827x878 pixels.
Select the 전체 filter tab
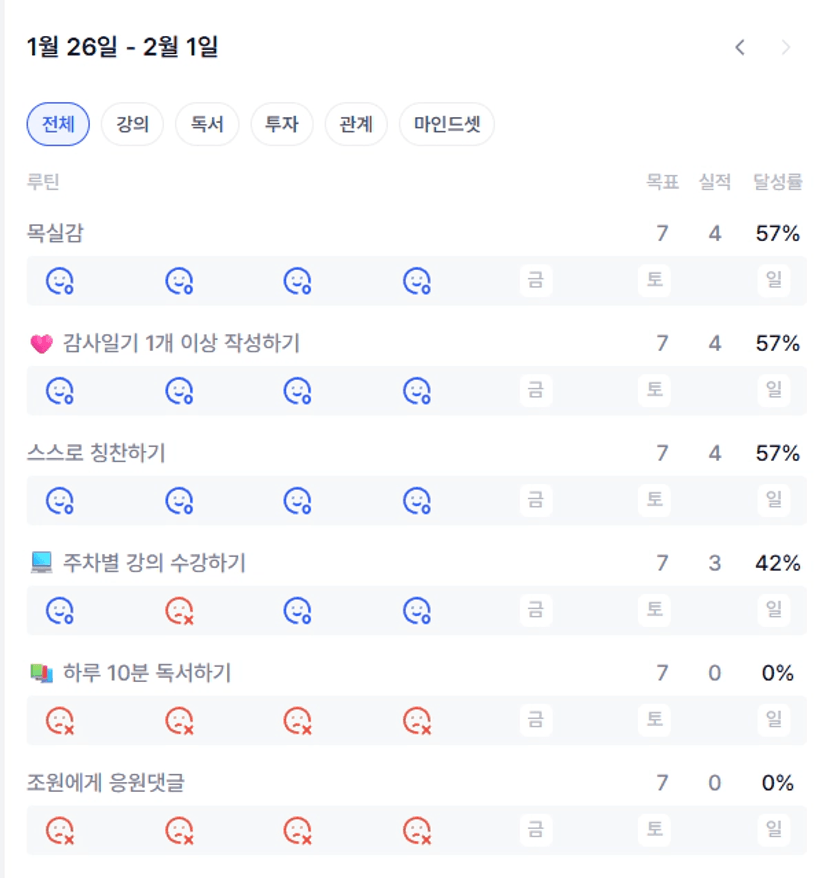58,125
